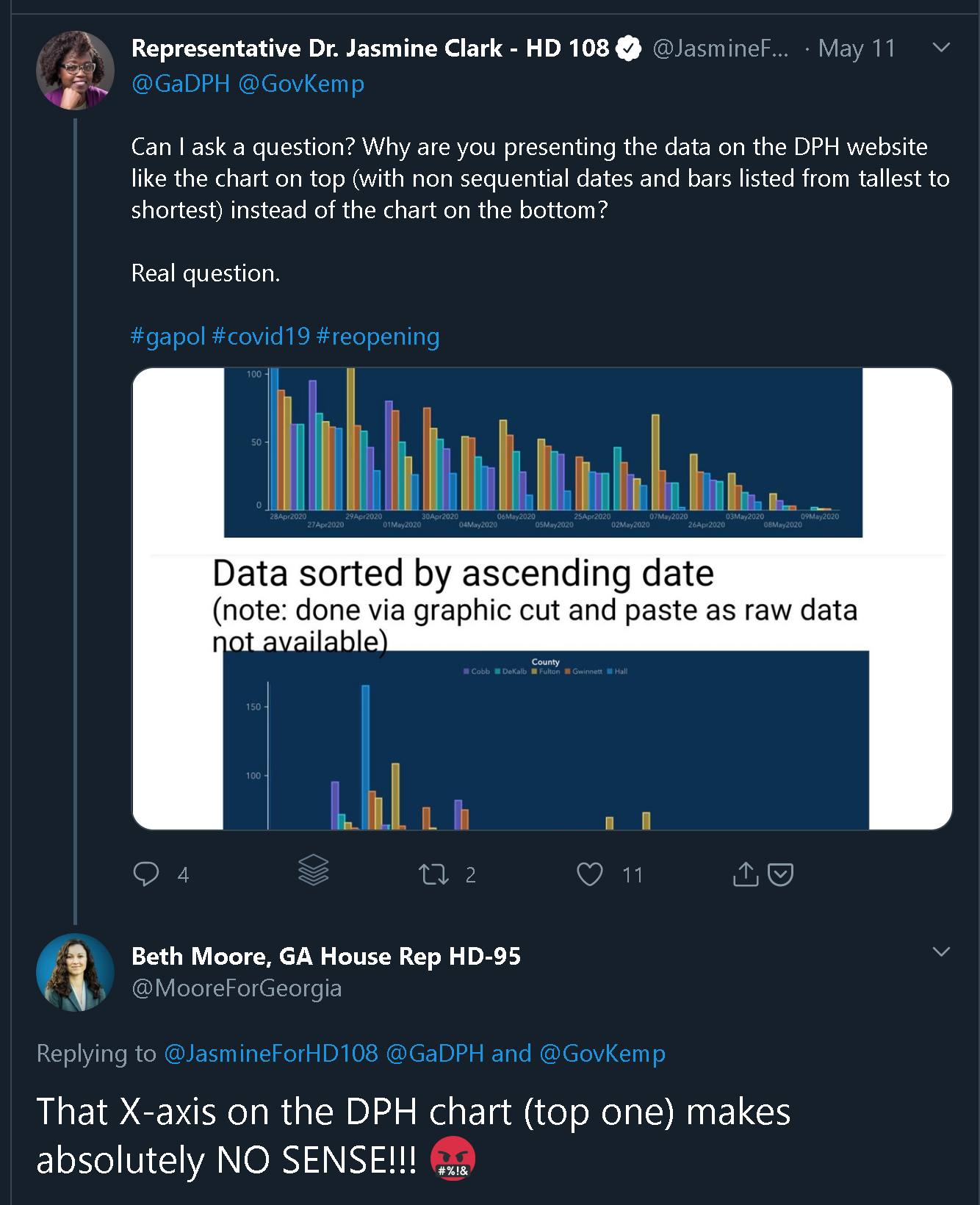The image size is (980, 1205).
Task: Like the tweet with the heart icon
Action: (589, 874)
